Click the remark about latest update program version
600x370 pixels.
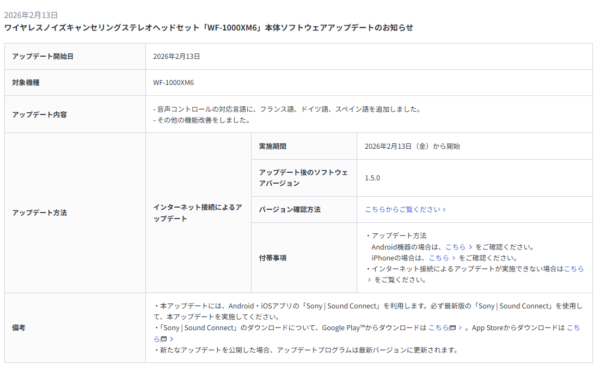(306, 350)
